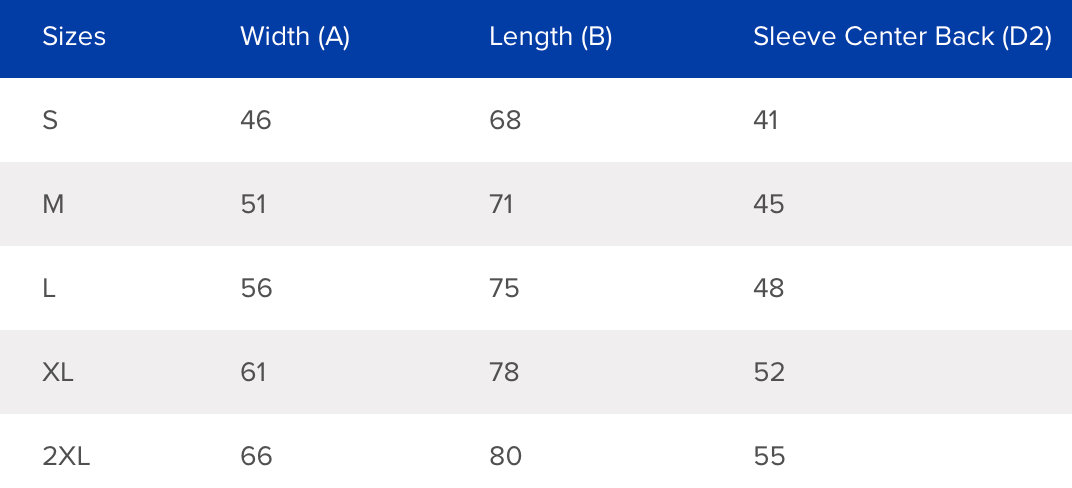Click length value 71 for size M
Screen dimensions: 1072x488
[x=501, y=205]
